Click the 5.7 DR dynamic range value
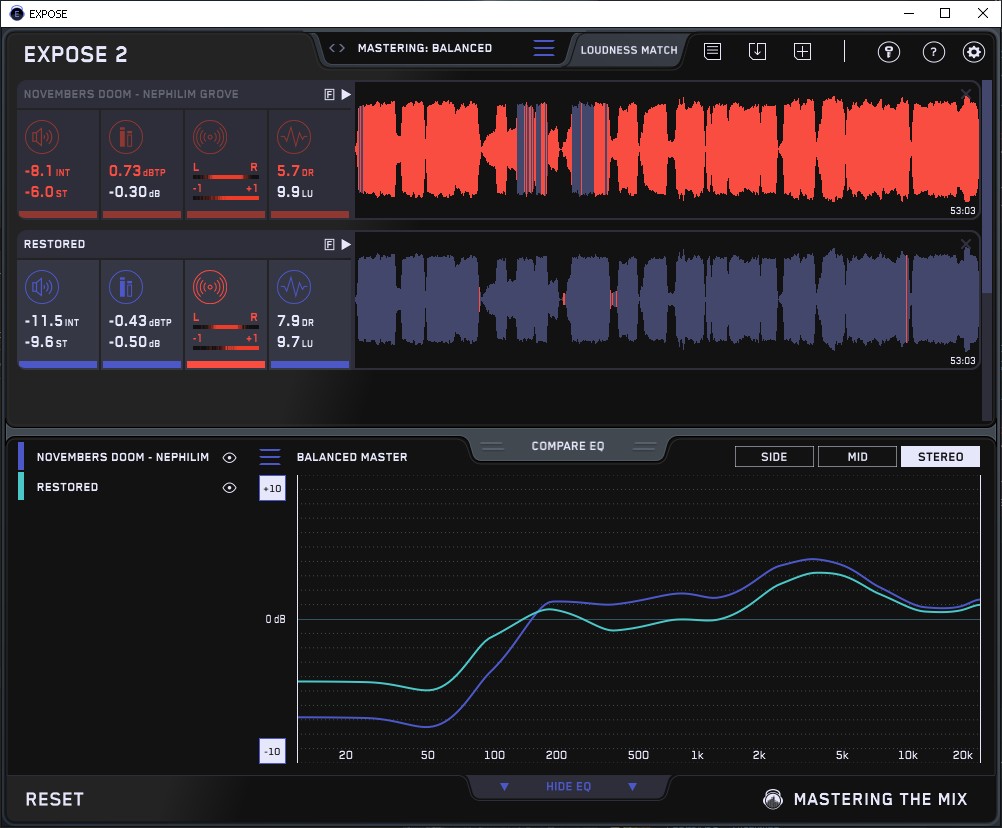This screenshot has width=1002, height=828. (295, 171)
